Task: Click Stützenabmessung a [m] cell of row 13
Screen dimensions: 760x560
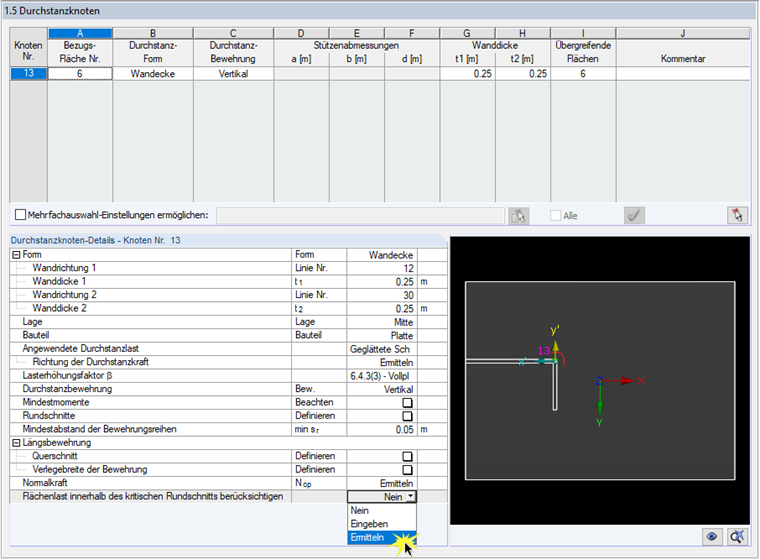Action: [301, 74]
